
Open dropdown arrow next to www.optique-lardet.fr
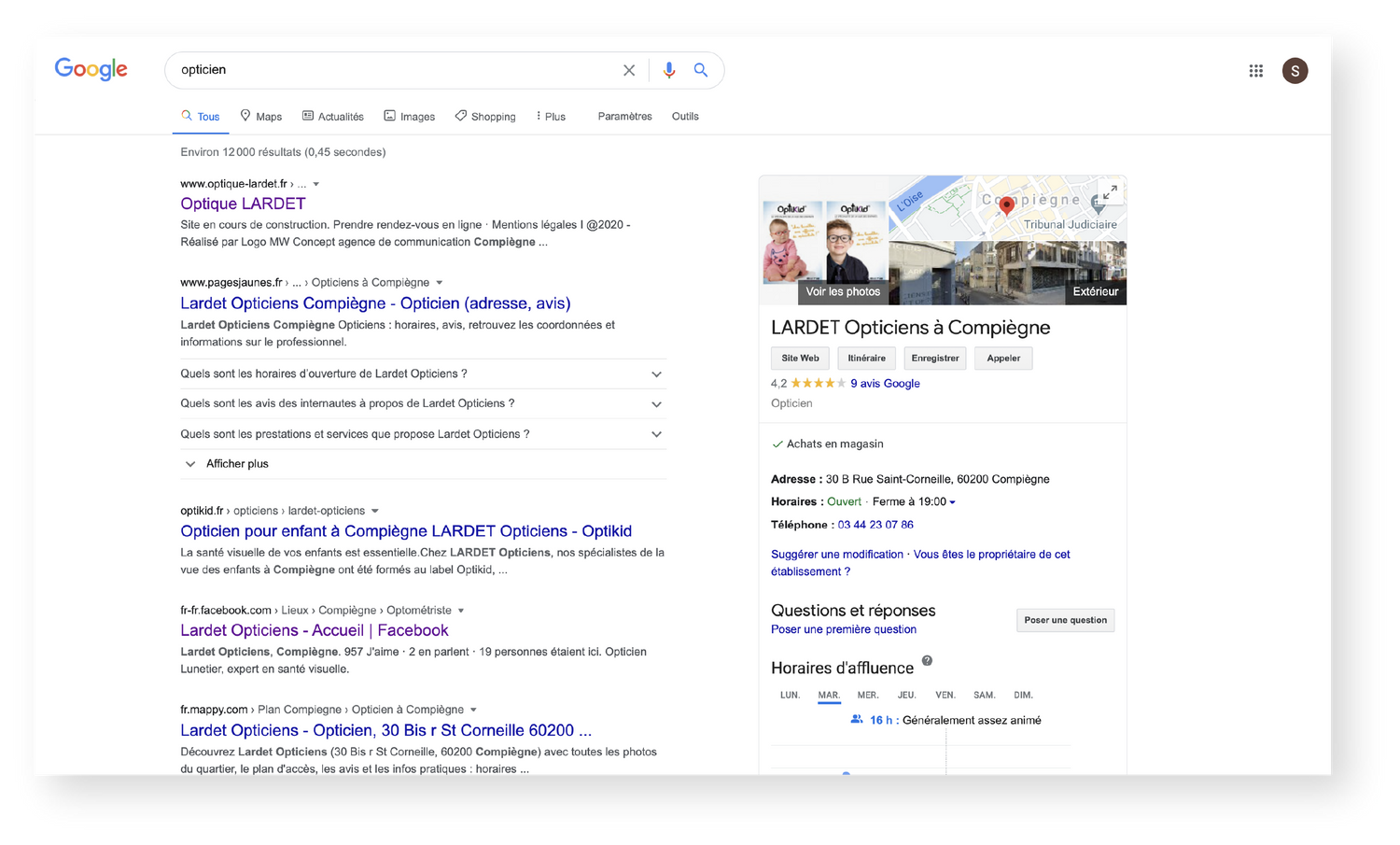316,184
